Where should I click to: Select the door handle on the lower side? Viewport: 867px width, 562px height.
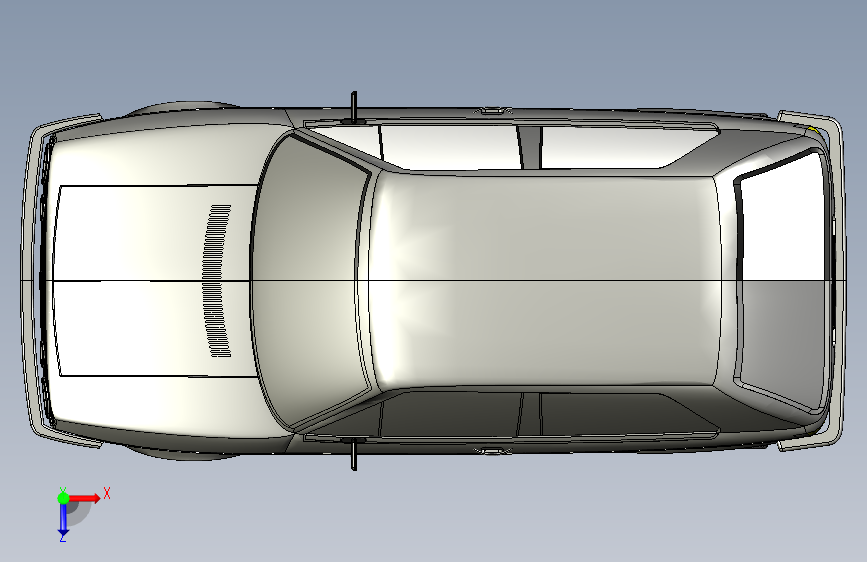point(492,451)
